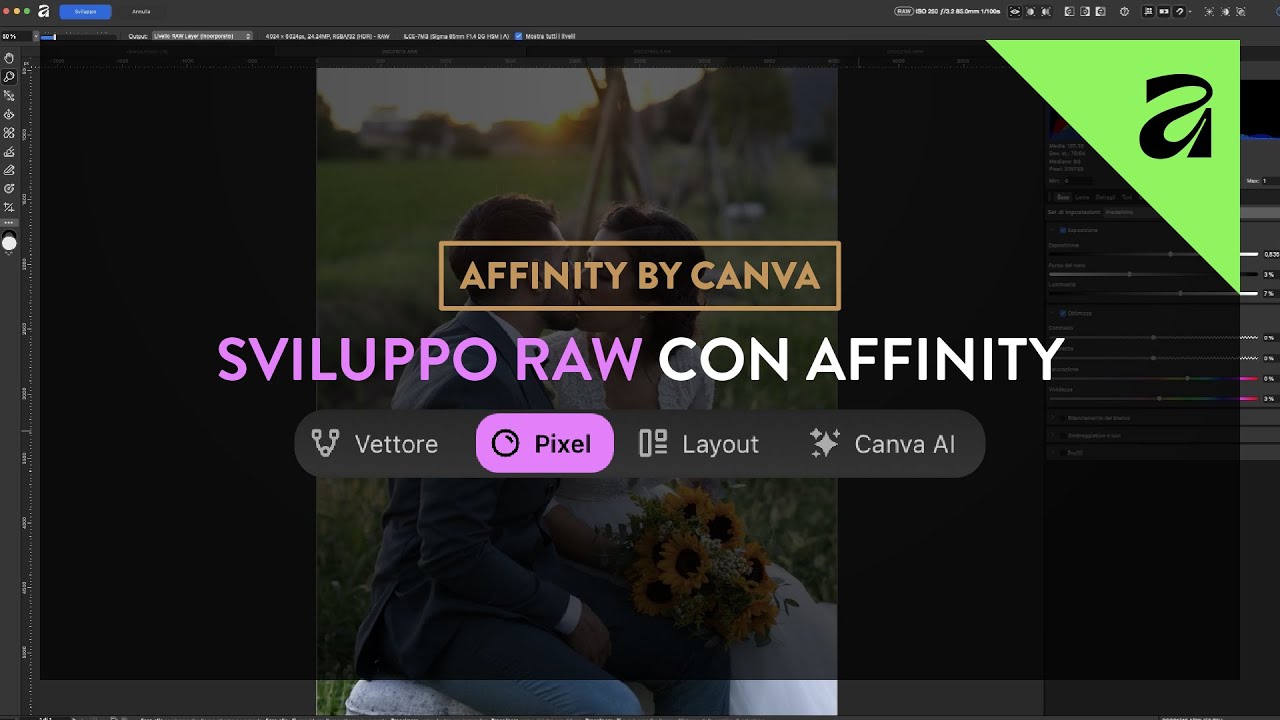The image size is (1280, 720).
Task: Click the 50 % zoom input field
Action: 16,36
